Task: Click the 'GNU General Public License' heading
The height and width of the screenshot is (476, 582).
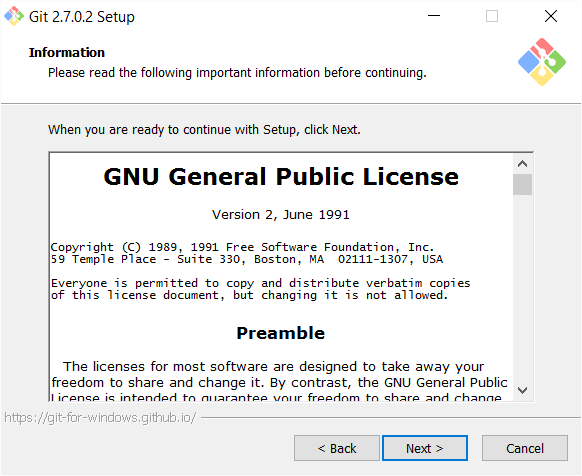Action: [x=281, y=176]
